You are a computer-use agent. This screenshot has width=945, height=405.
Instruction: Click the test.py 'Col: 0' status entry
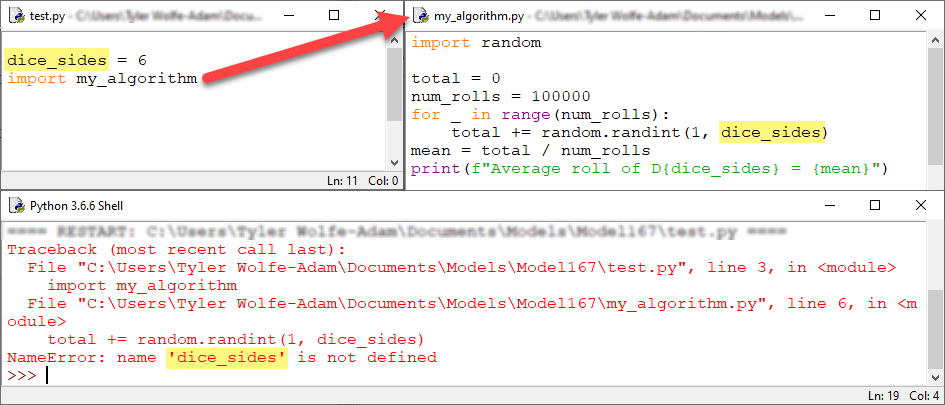pyautogui.click(x=382, y=180)
